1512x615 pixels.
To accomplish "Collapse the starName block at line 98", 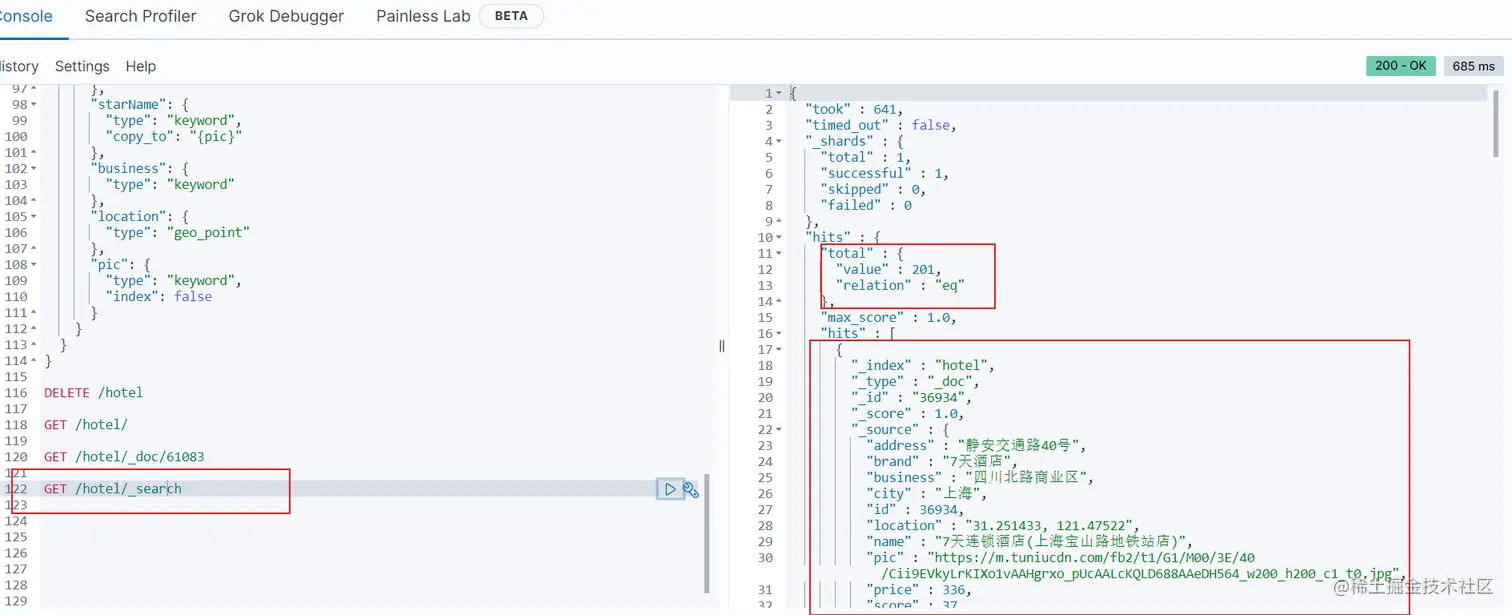I will pyautogui.click(x=34, y=104).
